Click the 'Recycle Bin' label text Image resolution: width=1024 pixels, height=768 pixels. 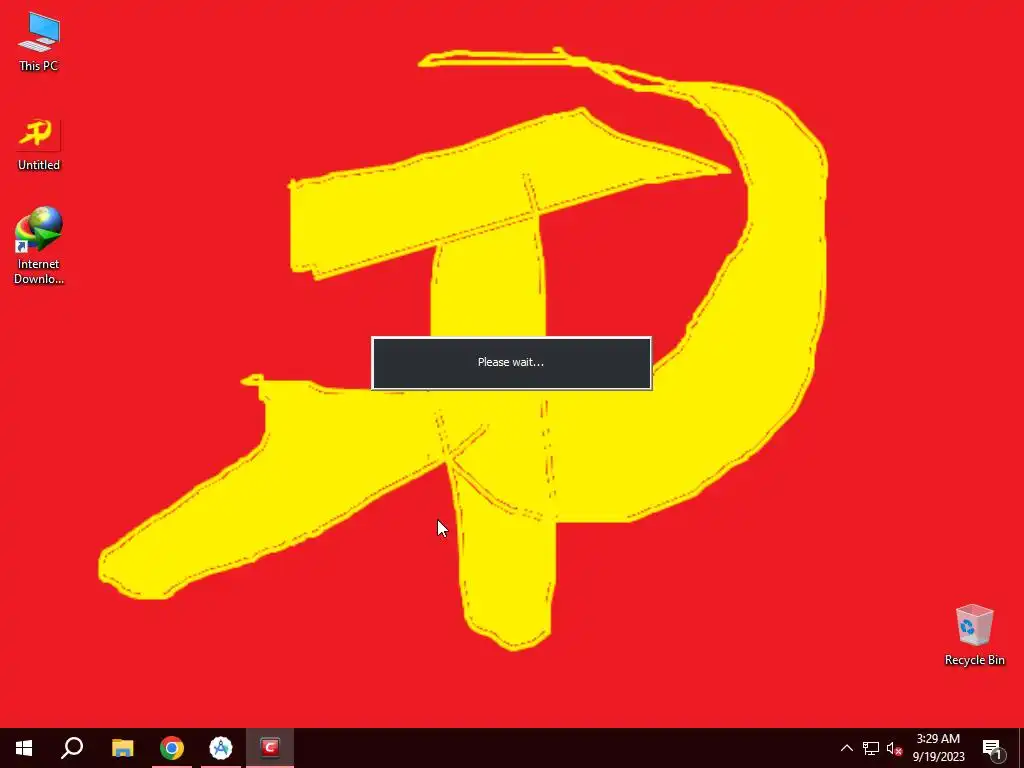(x=974, y=660)
